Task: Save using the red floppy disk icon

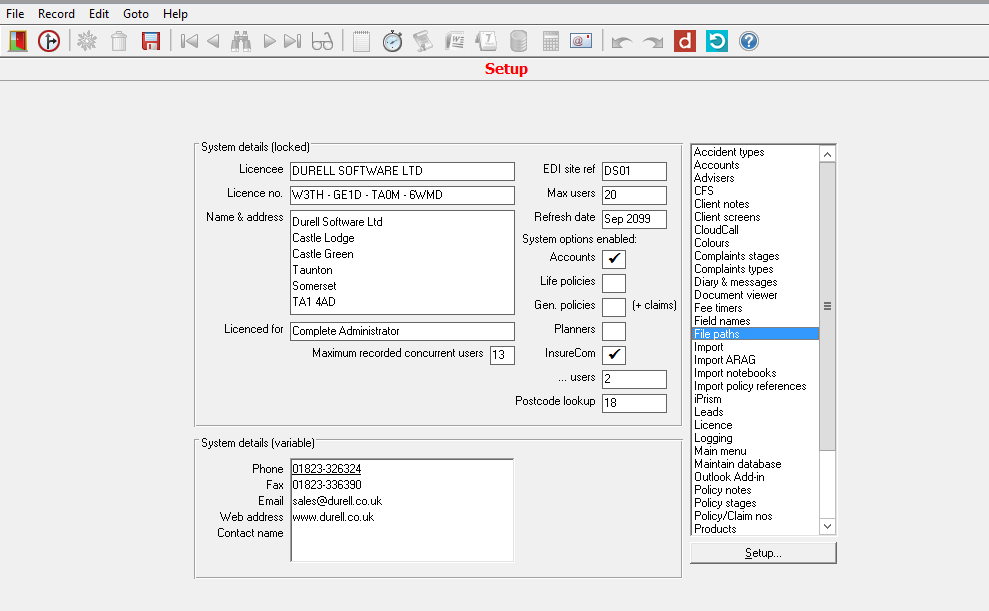Action: (151, 42)
